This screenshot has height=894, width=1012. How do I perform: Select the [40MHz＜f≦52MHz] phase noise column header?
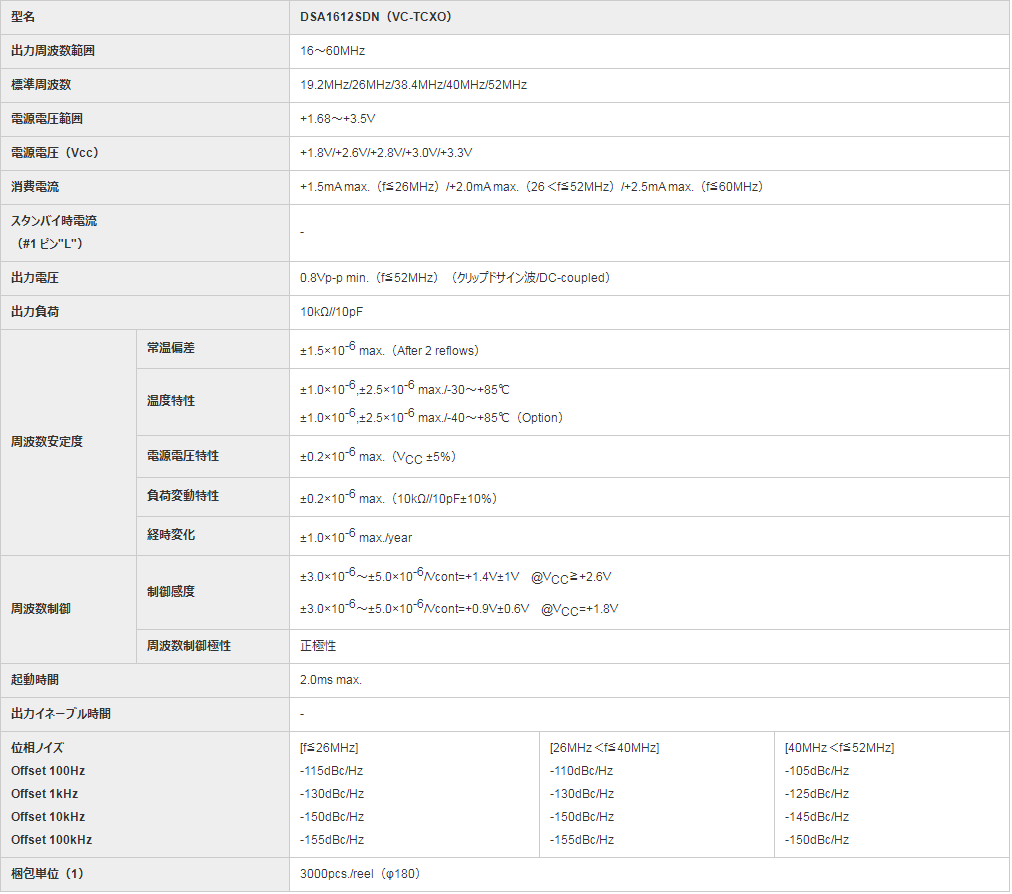[x=839, y=748]
